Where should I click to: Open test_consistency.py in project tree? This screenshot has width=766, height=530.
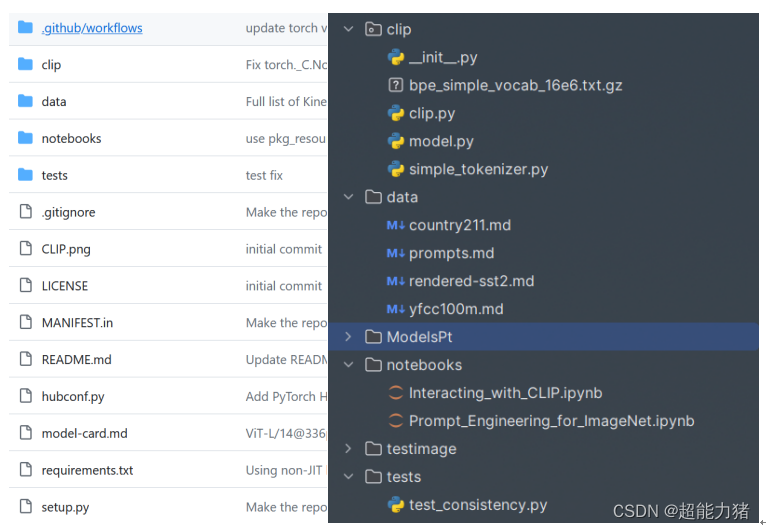pos(478,505)
